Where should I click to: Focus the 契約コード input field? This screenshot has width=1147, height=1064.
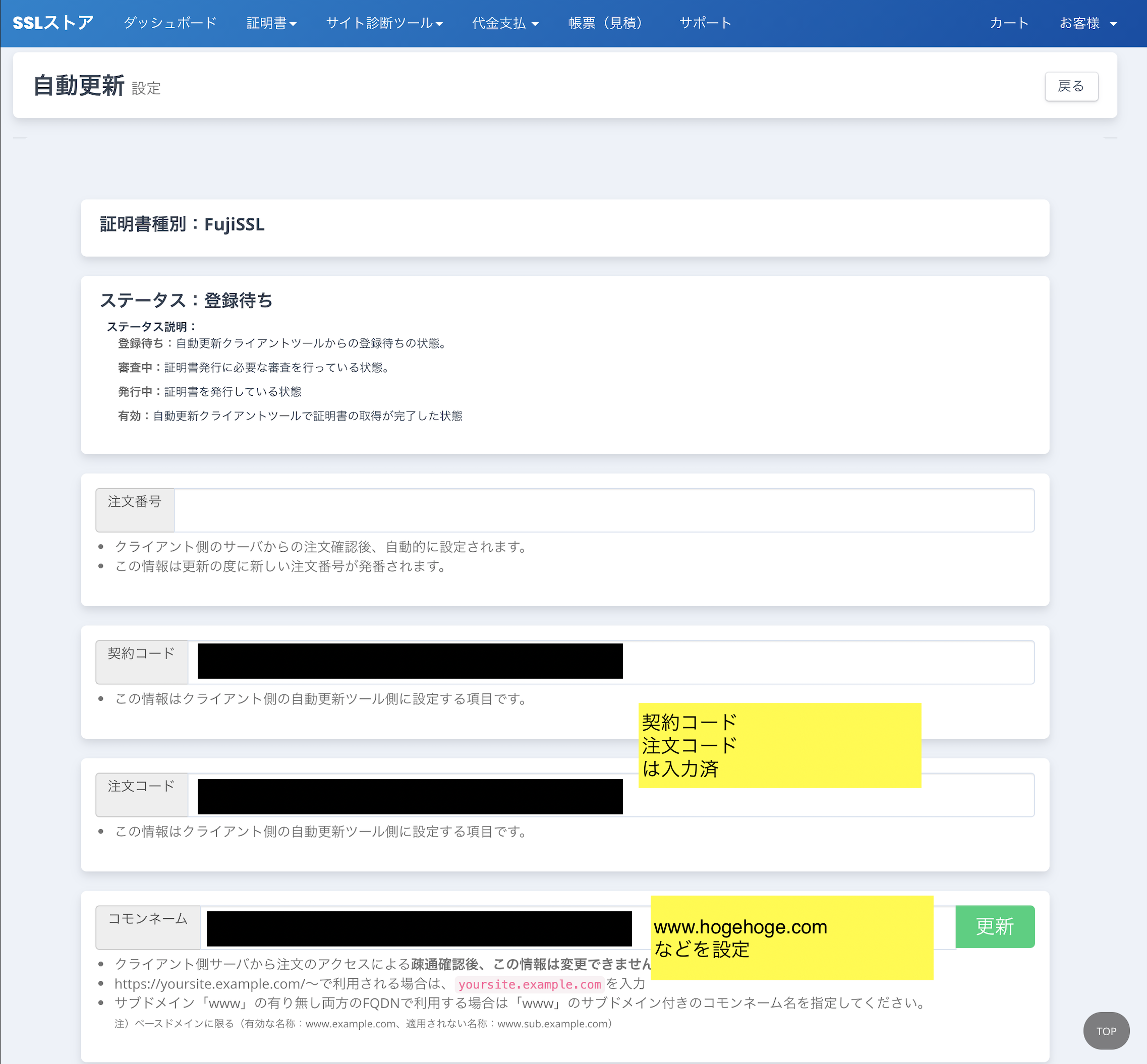coord(611,662)
